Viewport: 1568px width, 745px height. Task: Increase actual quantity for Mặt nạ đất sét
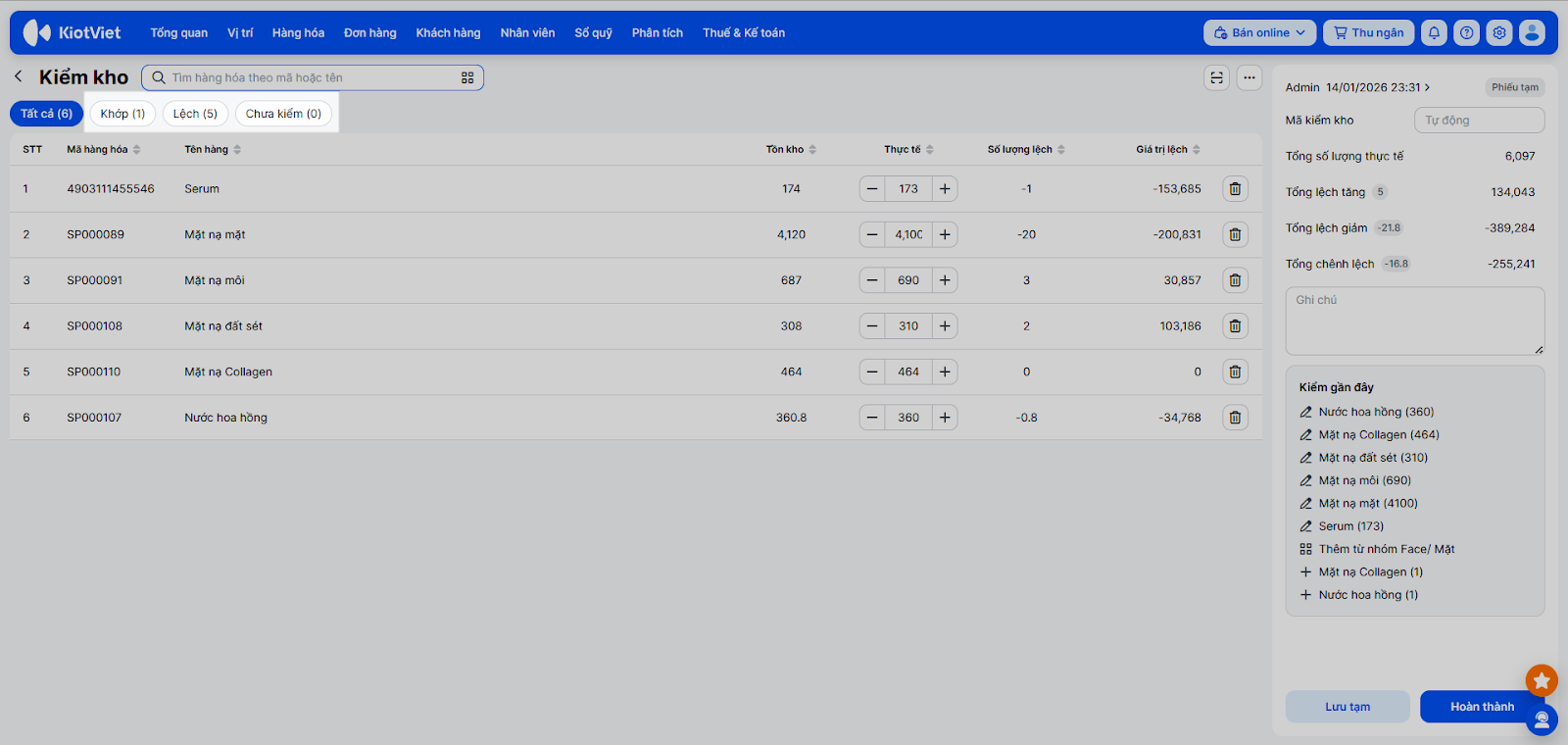coord(945,325)
